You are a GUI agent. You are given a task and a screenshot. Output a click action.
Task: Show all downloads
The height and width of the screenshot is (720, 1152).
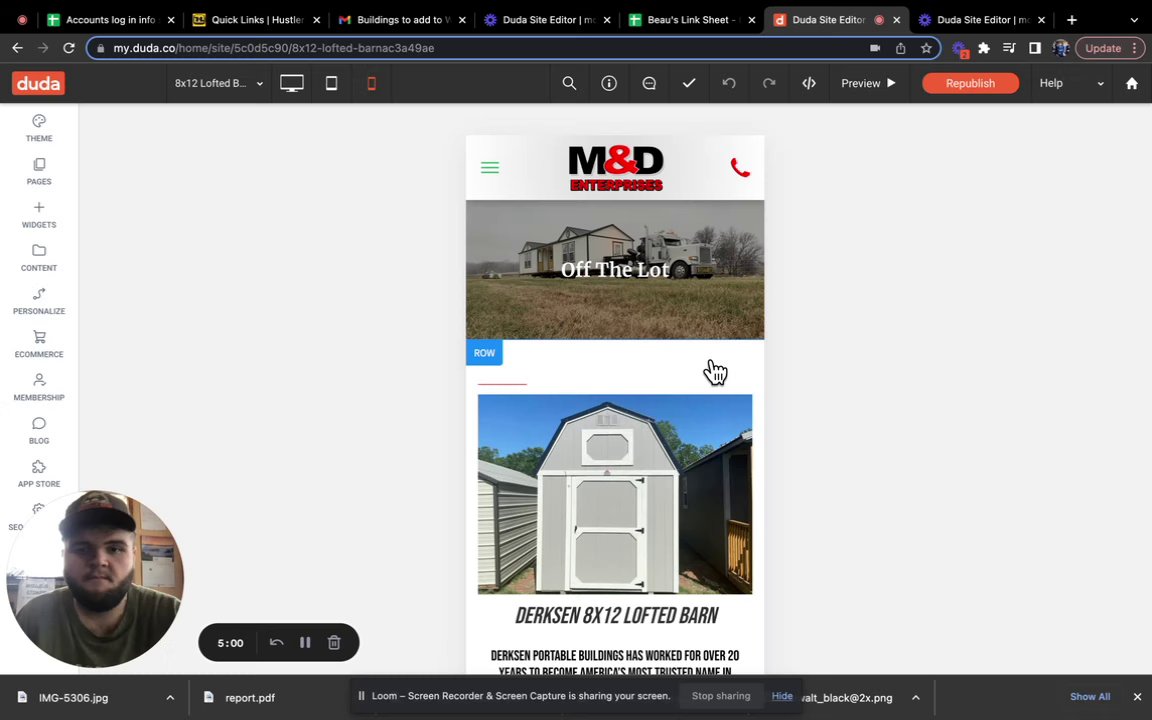pos(1090,696)
